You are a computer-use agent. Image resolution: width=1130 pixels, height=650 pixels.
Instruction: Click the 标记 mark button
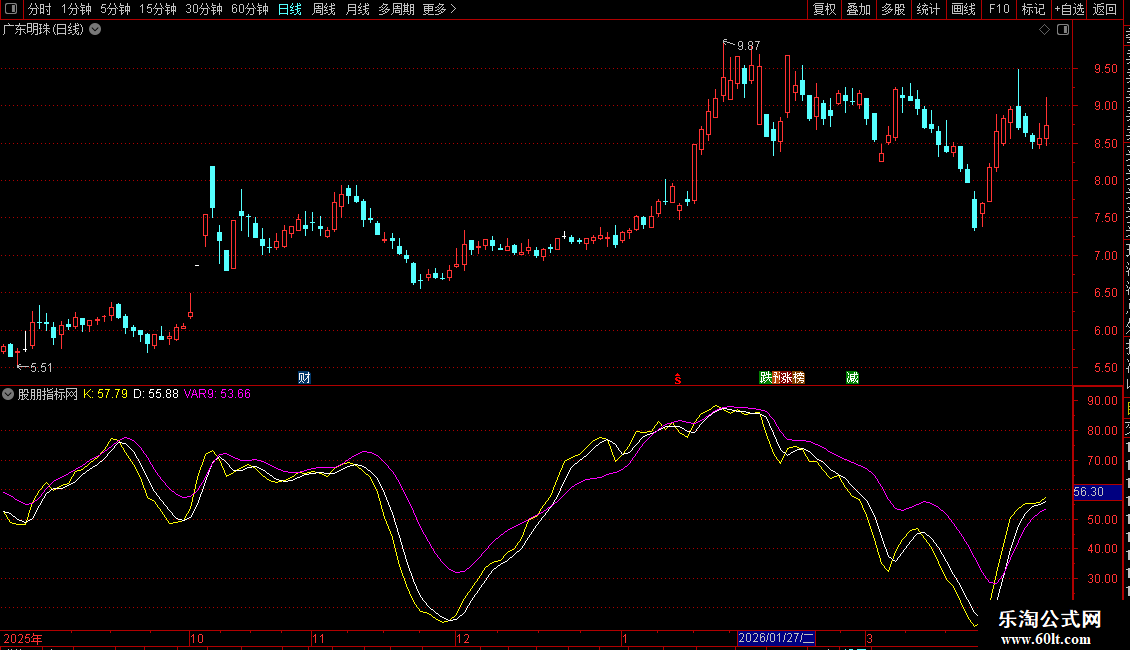pos(1033,9)
